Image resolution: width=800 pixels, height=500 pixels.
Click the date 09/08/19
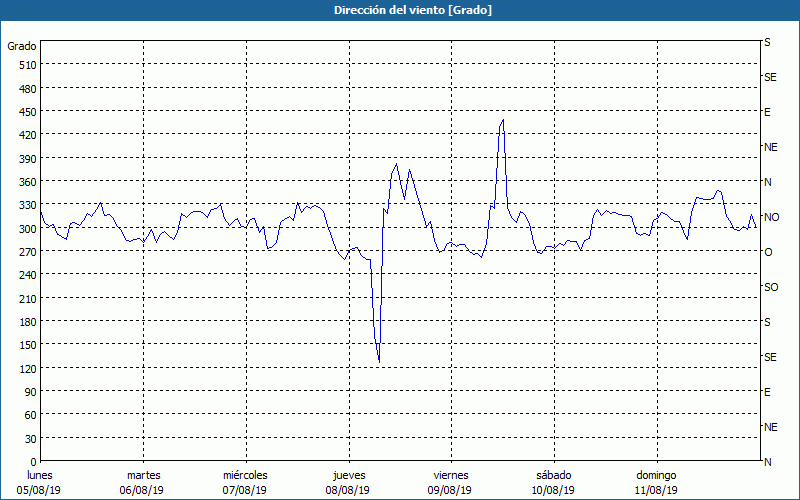pos(450,490)
